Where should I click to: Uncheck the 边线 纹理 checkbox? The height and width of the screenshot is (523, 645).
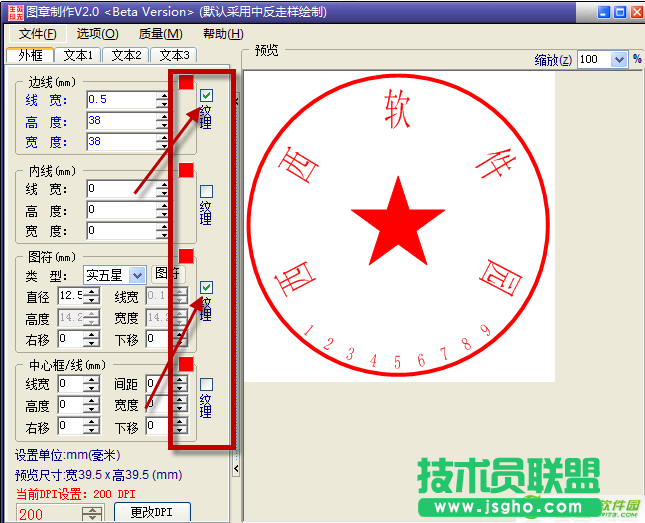pyautogui.click(x=206, y=95)
